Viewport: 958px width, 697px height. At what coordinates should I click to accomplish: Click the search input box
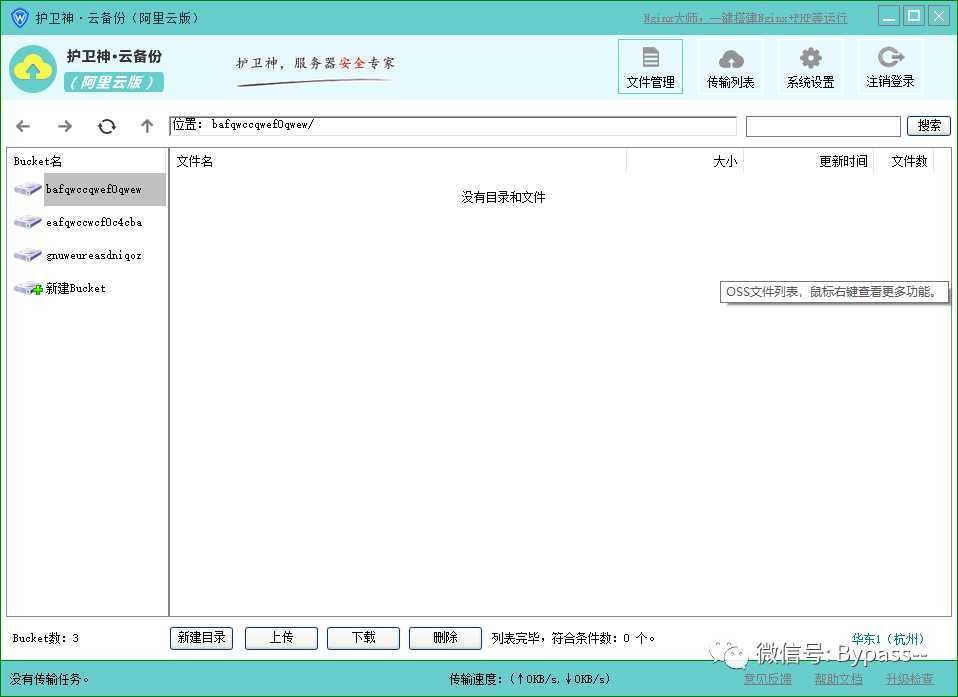(x=823, y=126)
